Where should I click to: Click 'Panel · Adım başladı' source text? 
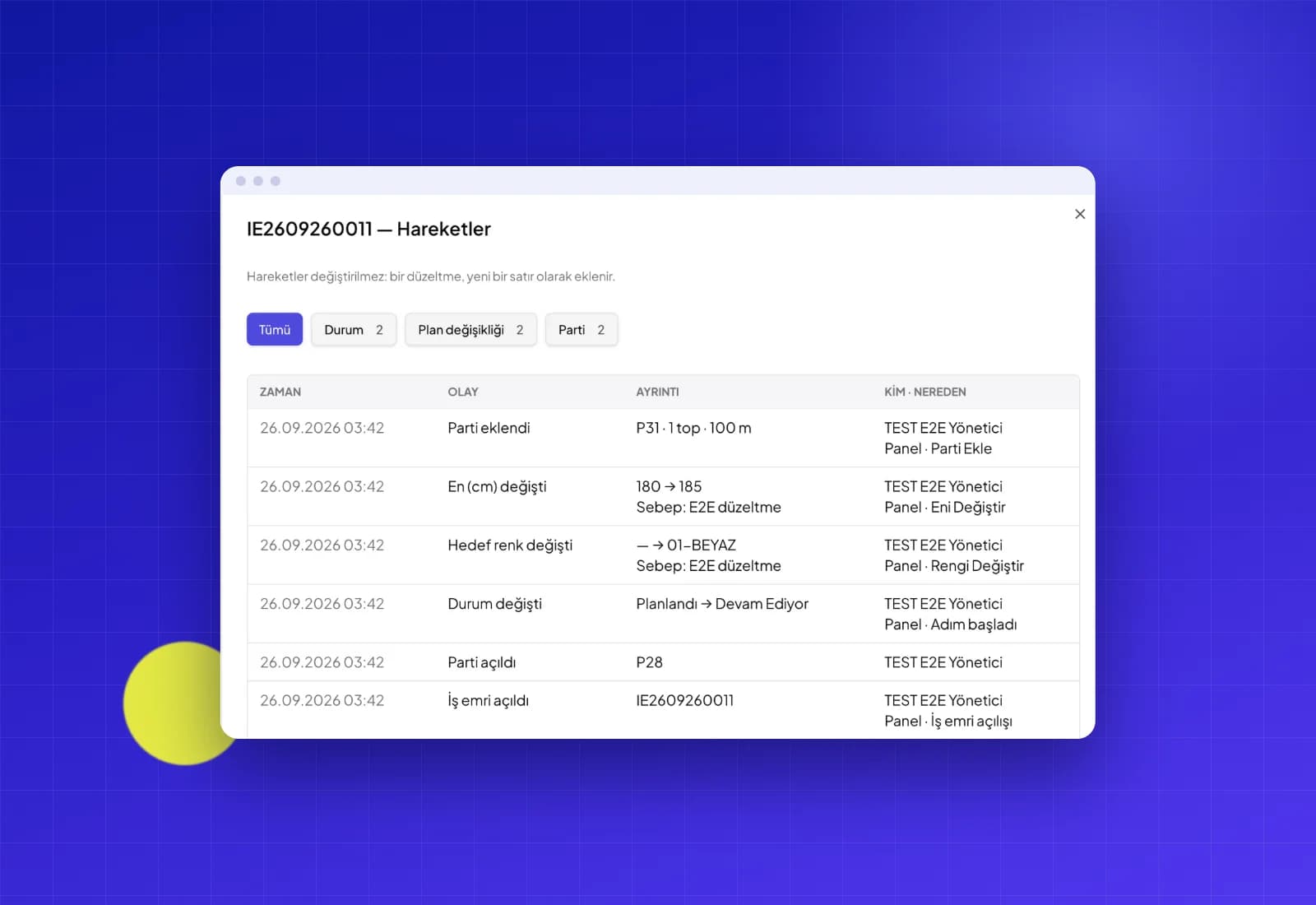[950, 624]
